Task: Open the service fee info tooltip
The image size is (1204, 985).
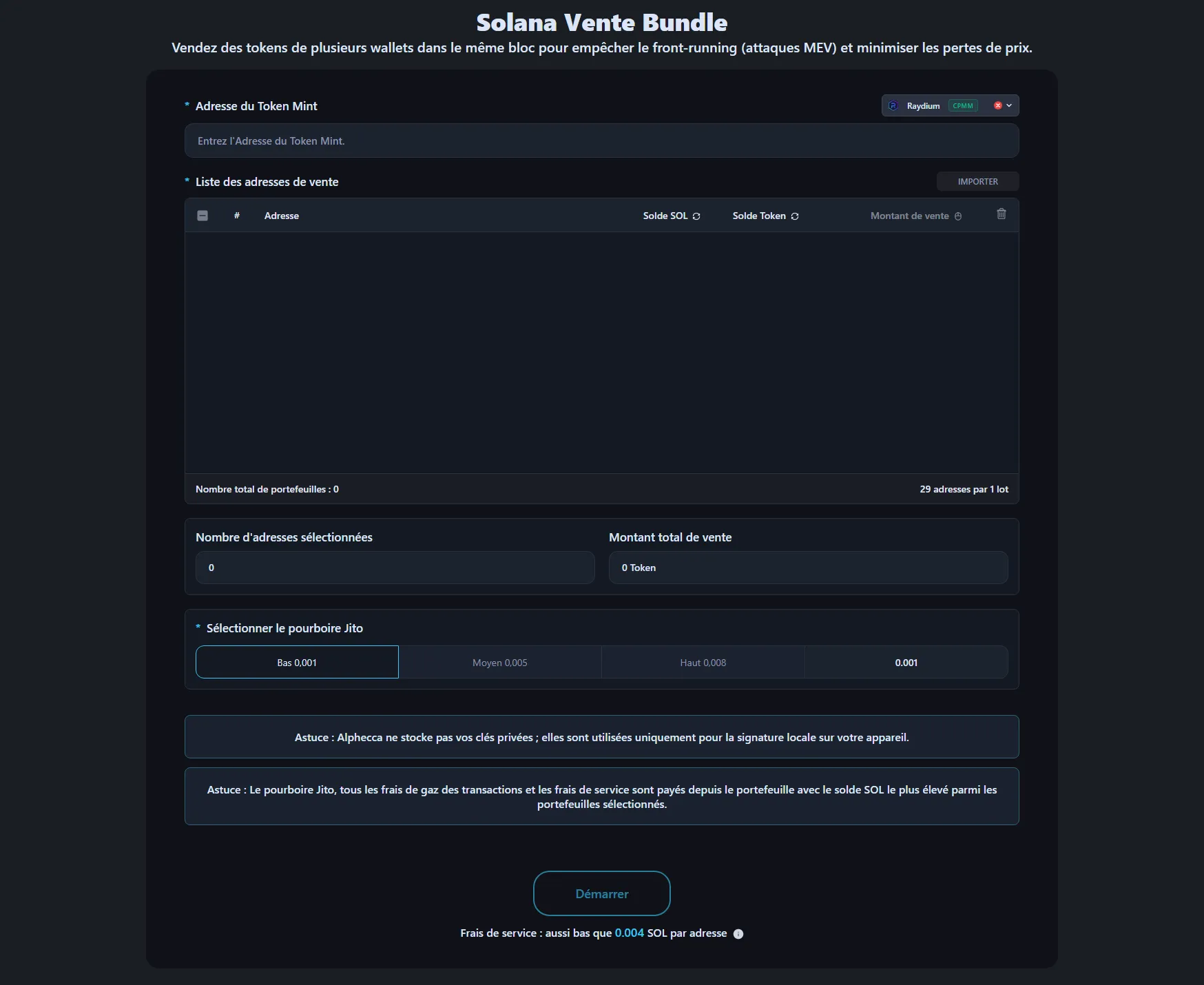Action: 738,934
